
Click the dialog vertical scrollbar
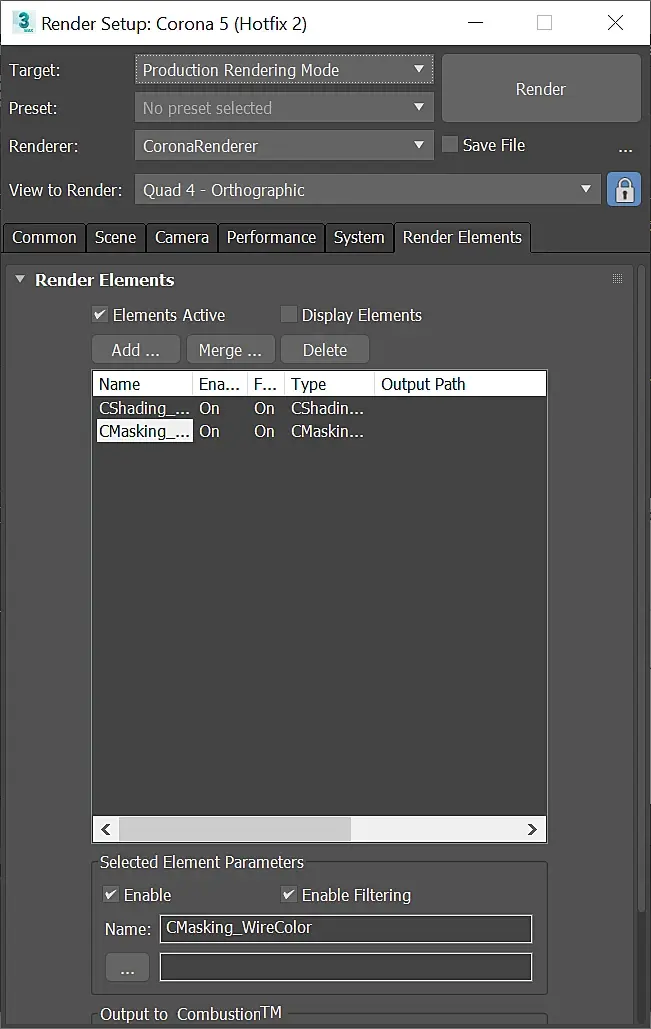pos(642,587)
